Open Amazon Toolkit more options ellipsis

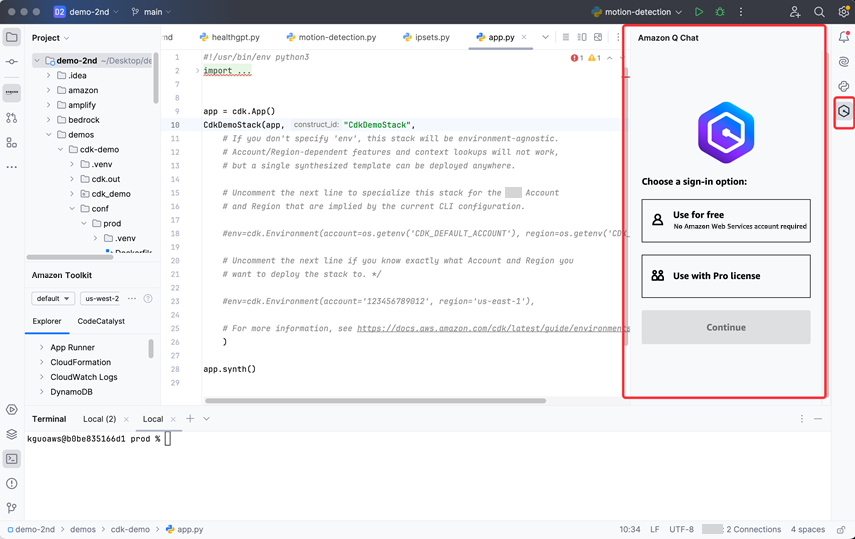coord(131,298)
